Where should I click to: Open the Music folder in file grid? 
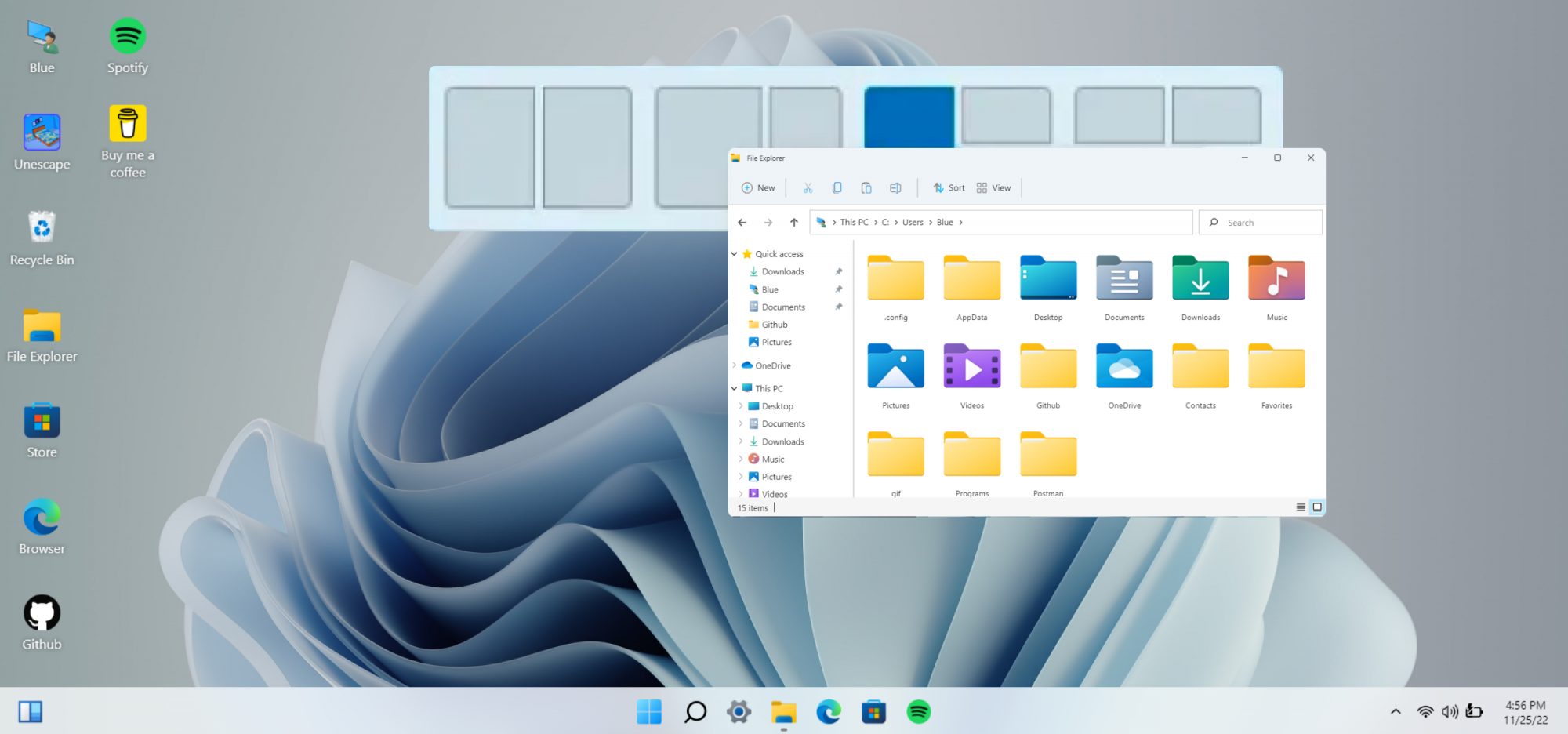point(1276,288)
